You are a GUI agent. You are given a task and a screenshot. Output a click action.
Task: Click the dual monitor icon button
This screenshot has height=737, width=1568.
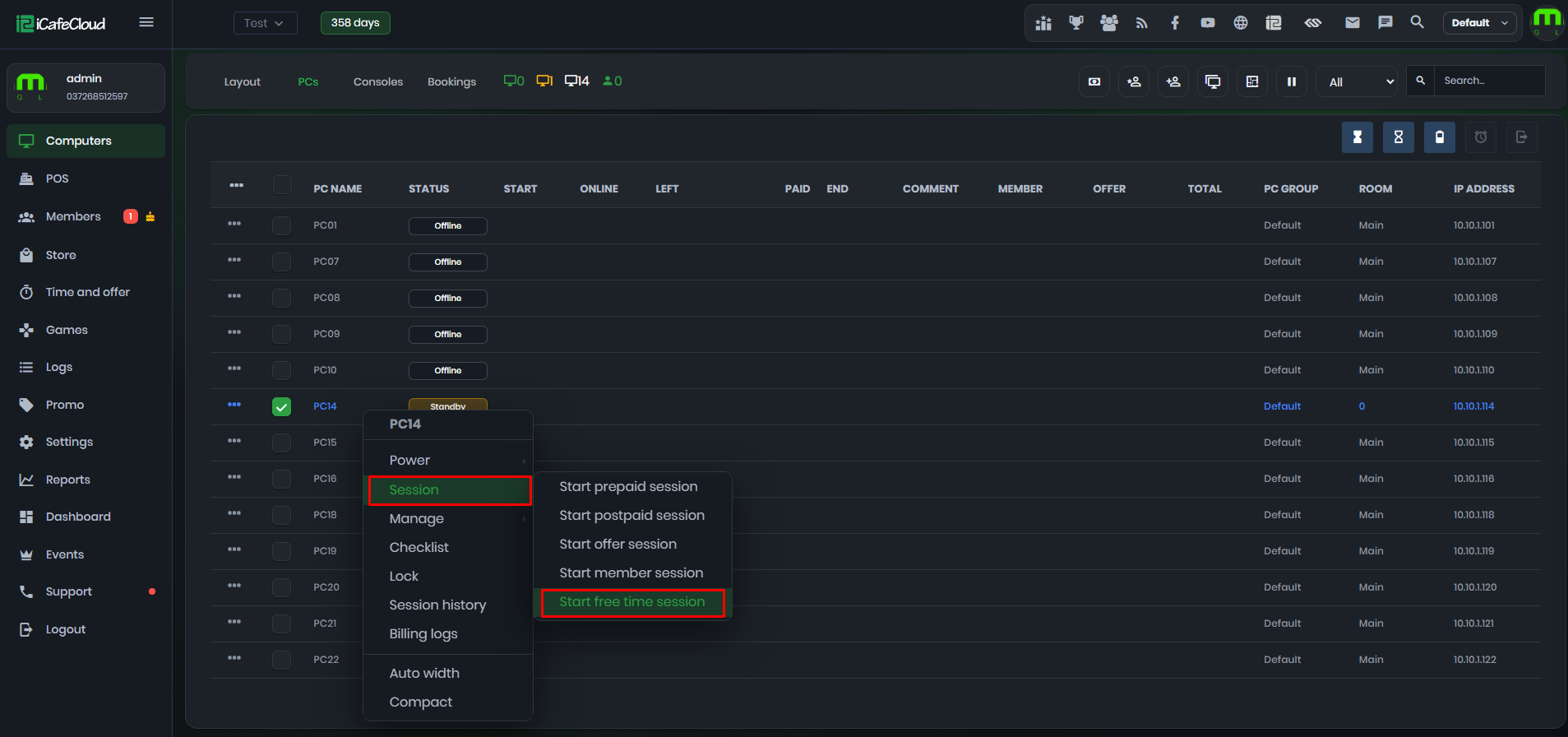pos(1213,81)
